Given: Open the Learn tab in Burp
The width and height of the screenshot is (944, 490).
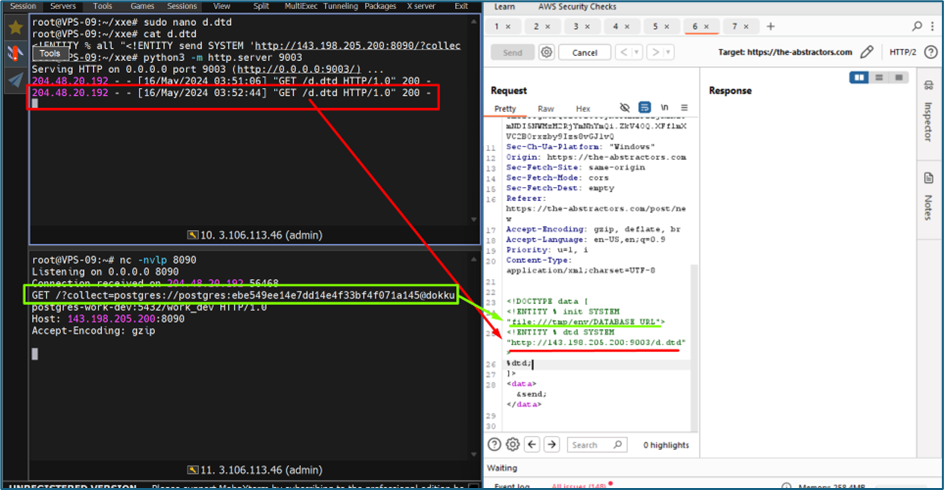Looking at the screenshot, I should tap(505, 7).
